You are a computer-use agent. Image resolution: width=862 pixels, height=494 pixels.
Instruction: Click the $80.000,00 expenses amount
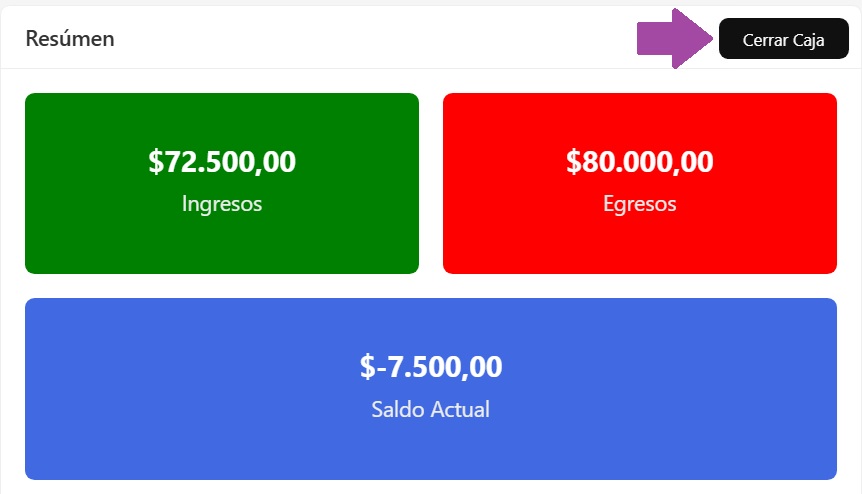[x=640, y=162]
